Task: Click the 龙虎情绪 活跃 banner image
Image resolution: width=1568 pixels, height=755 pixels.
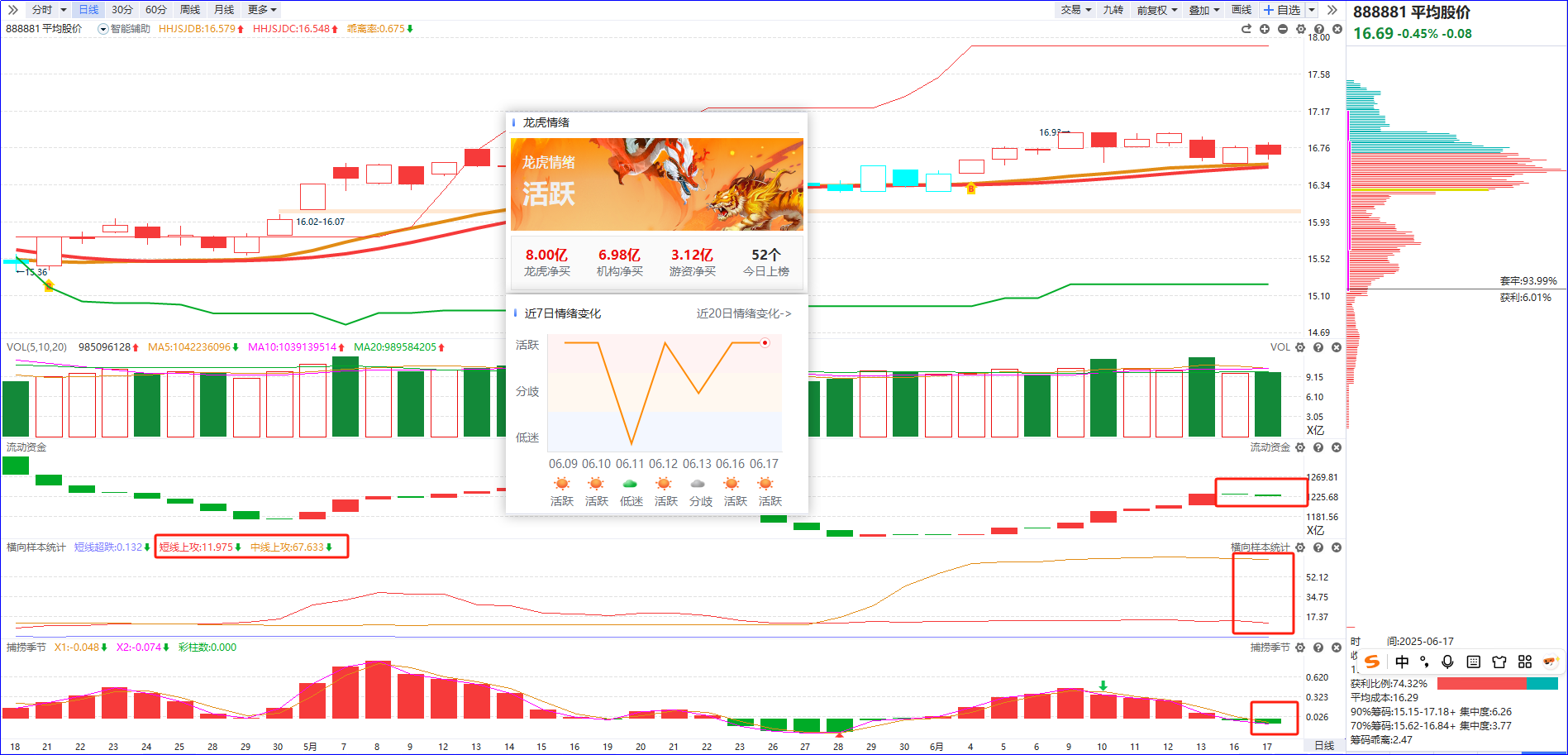Action: pyautogui.click(x=657, y=184)
